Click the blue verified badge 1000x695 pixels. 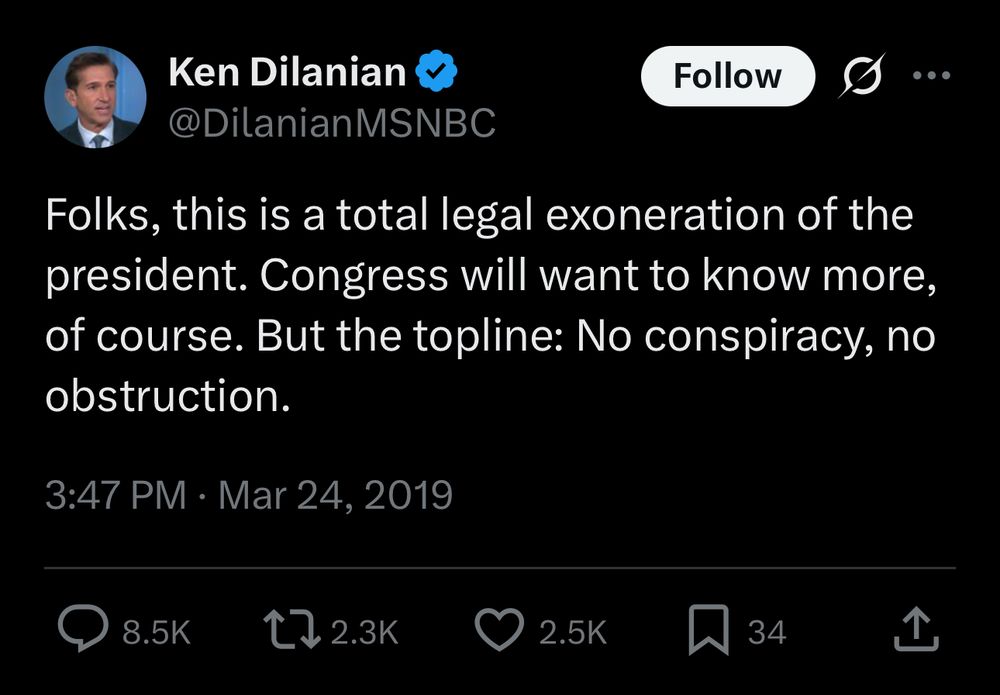tap(437, 72)
